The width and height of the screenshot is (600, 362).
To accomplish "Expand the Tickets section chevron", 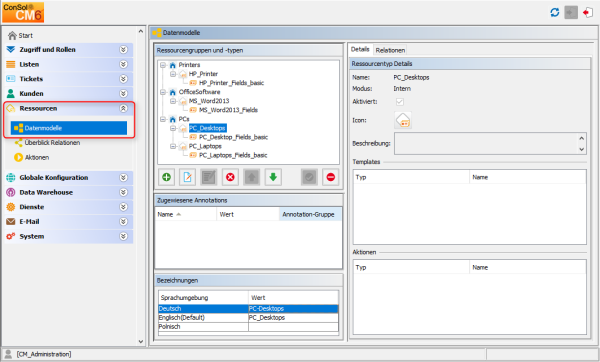I will 123,79.
